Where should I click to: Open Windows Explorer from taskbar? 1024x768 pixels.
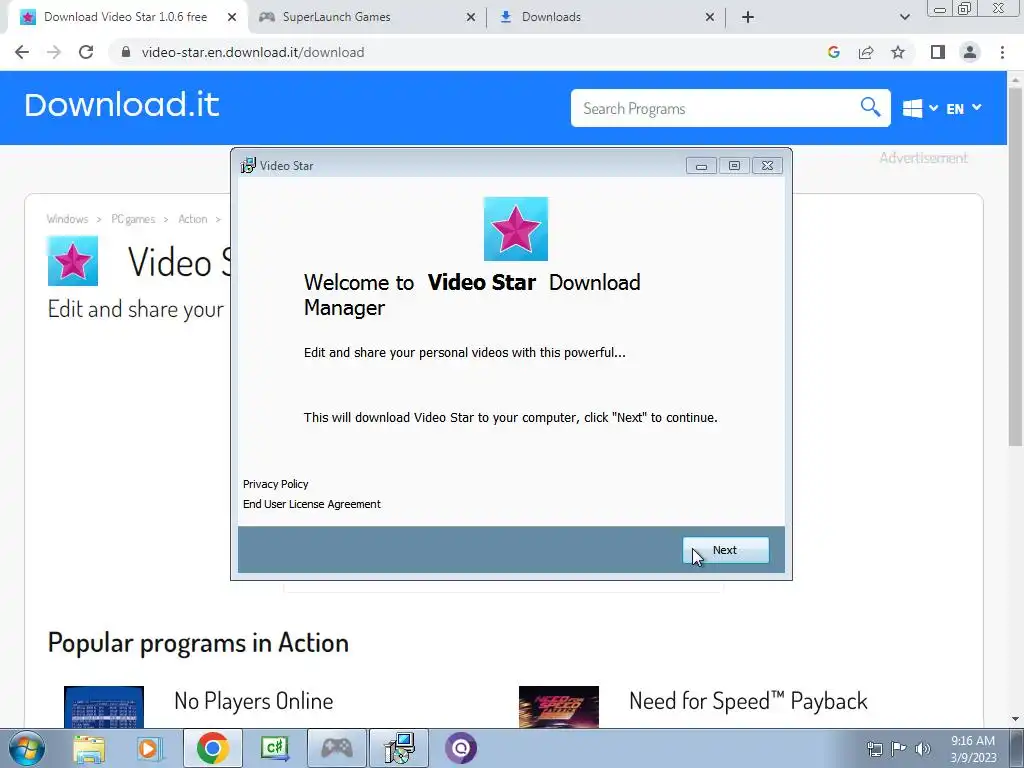pos(89,748)
